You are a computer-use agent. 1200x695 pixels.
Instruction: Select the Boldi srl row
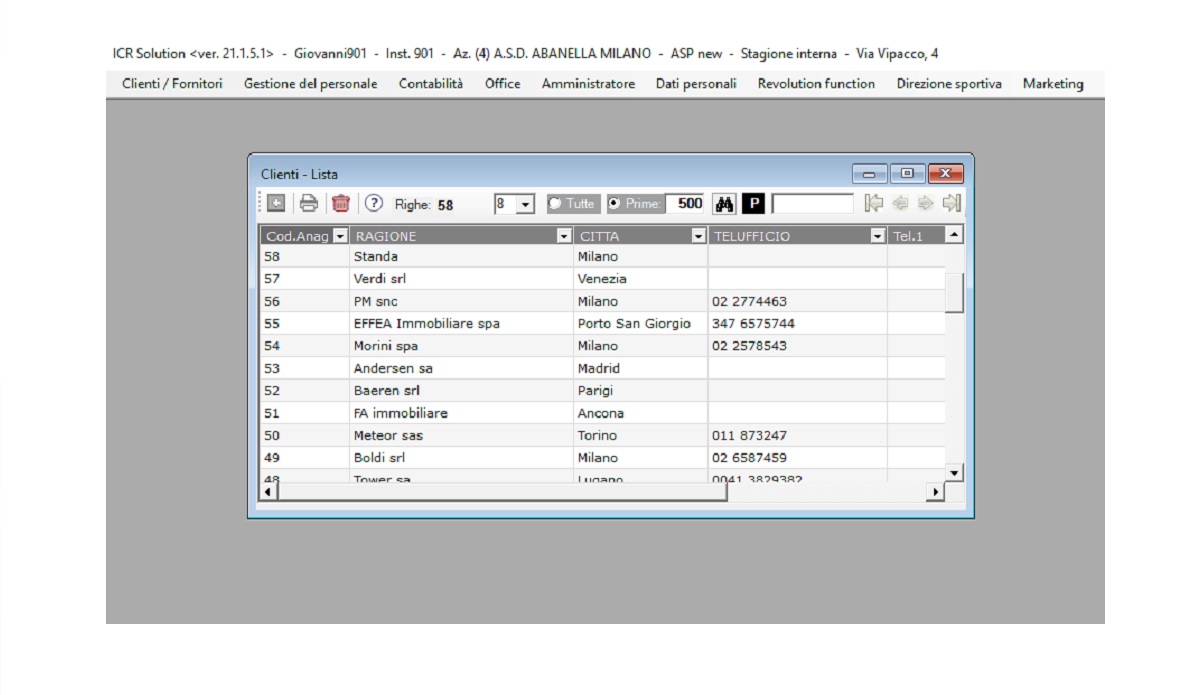point(603,458)
